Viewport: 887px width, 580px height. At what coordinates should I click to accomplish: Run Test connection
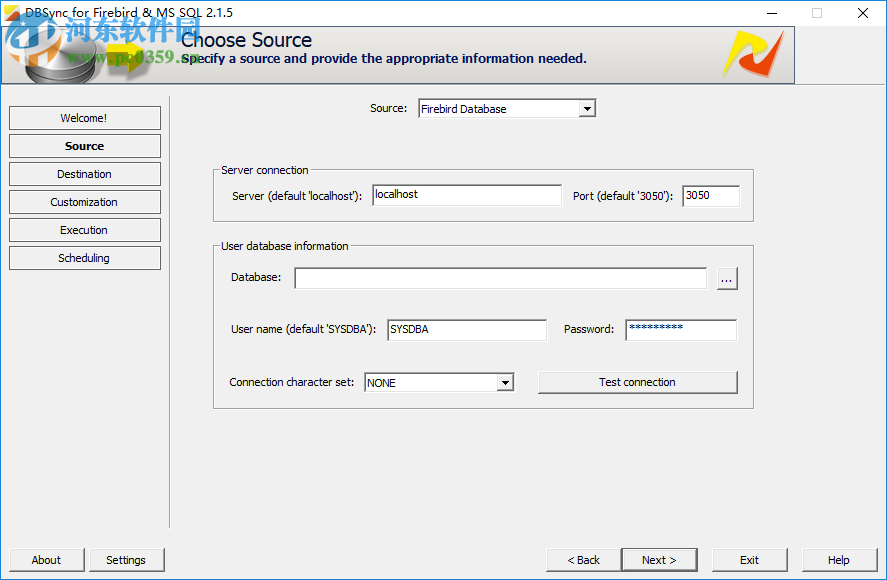tap(637, 382)
